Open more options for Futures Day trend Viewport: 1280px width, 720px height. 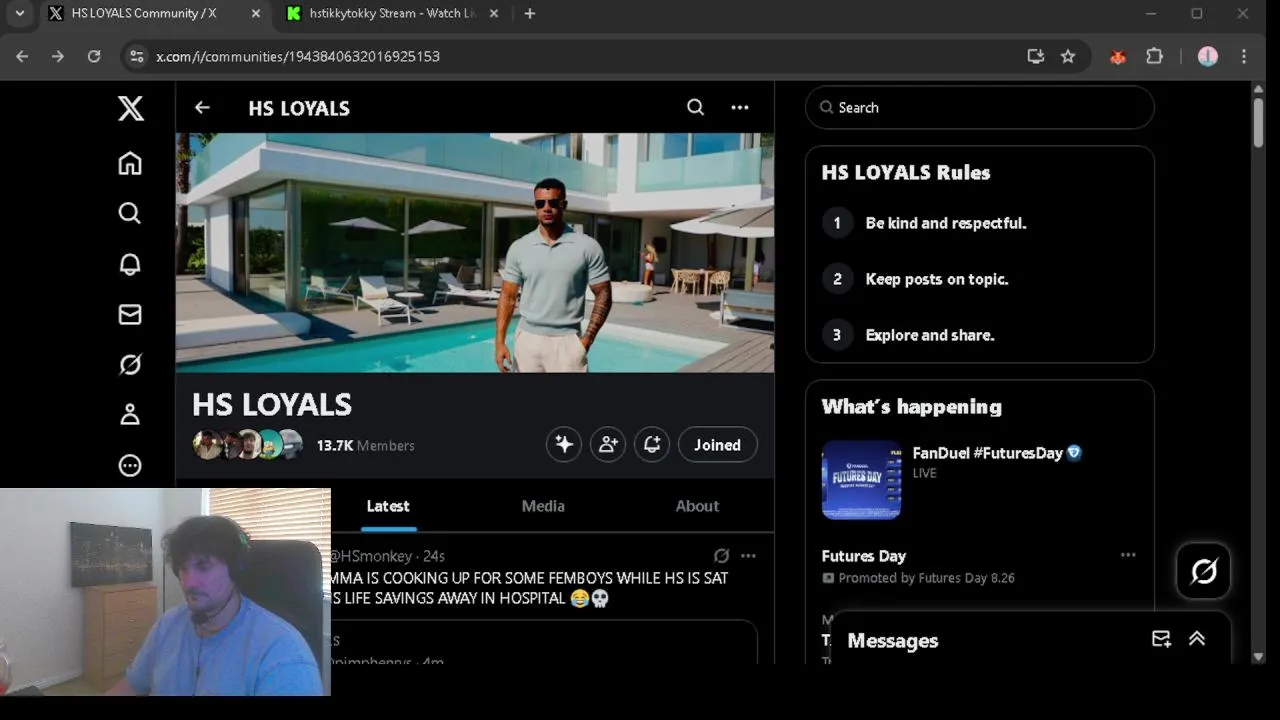1128,555
